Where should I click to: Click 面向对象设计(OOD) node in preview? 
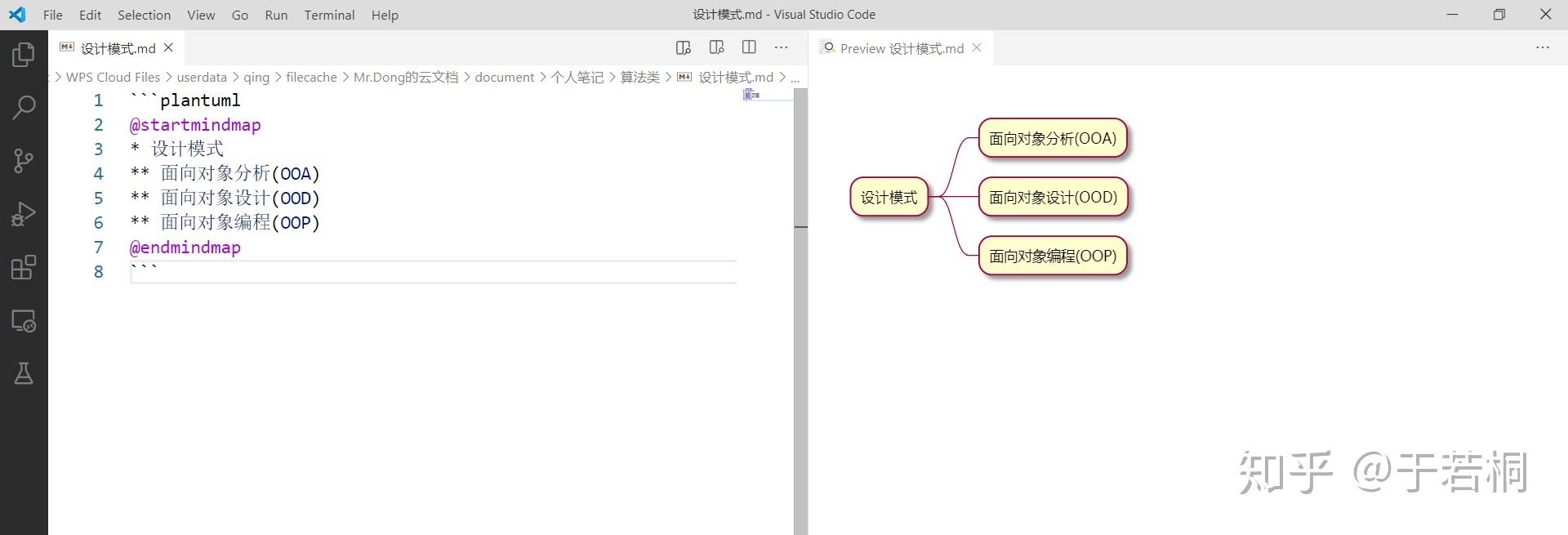pos(1053,197)
